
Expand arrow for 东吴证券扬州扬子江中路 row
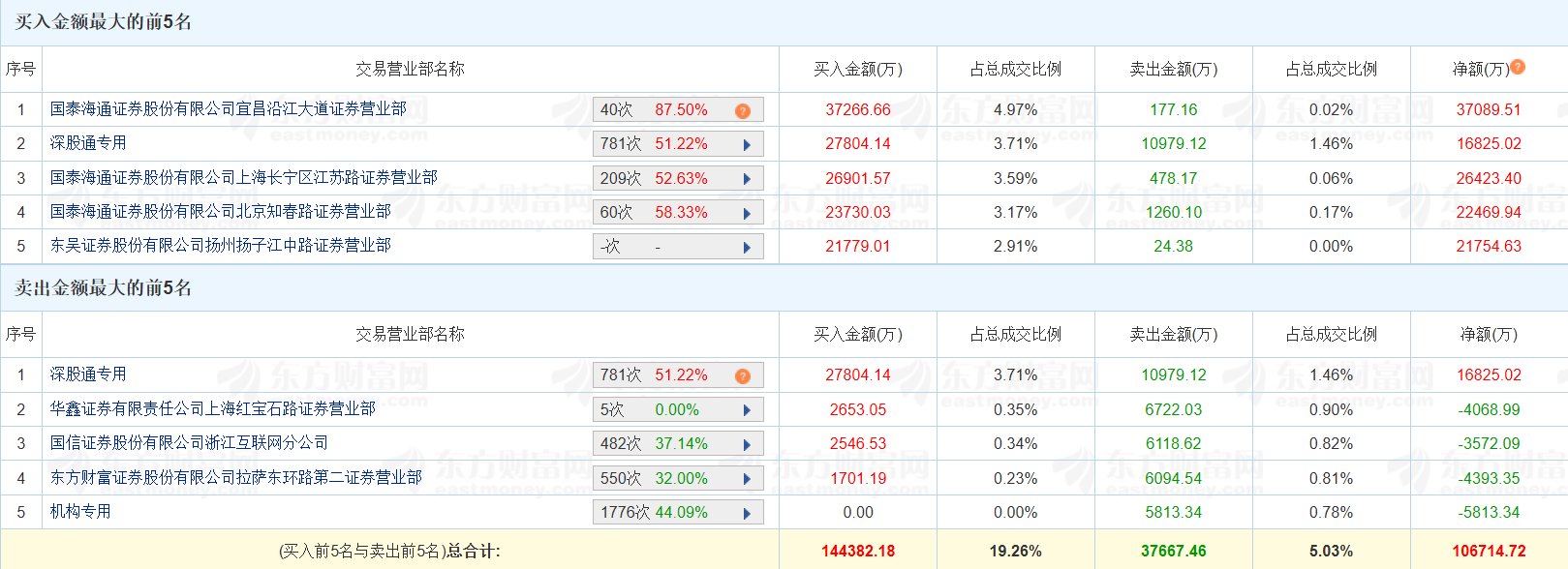[x=747, y=247]
